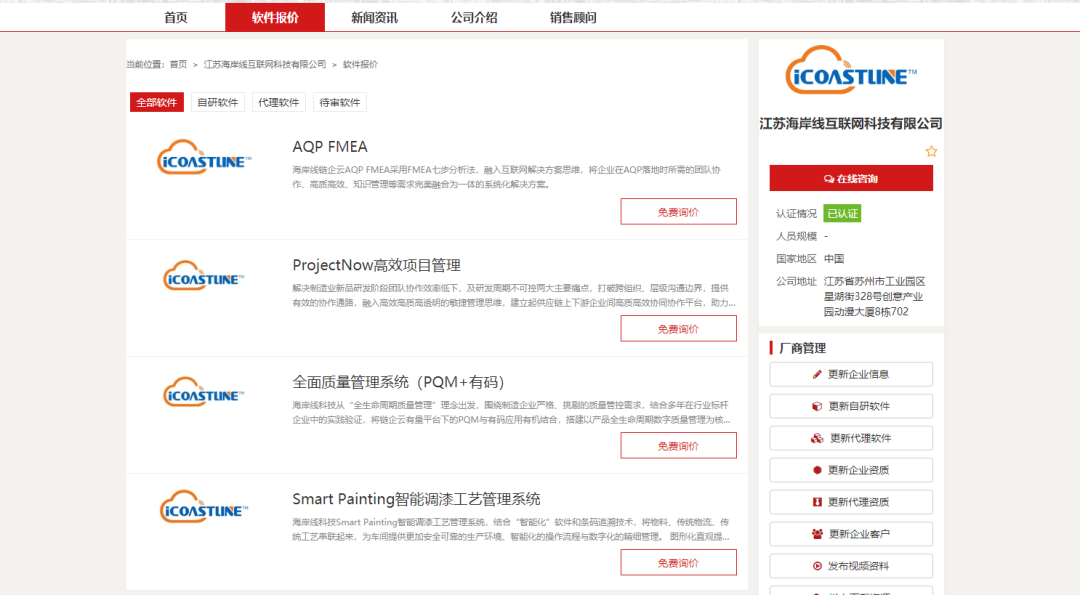Click the favorite star icon

931,152
